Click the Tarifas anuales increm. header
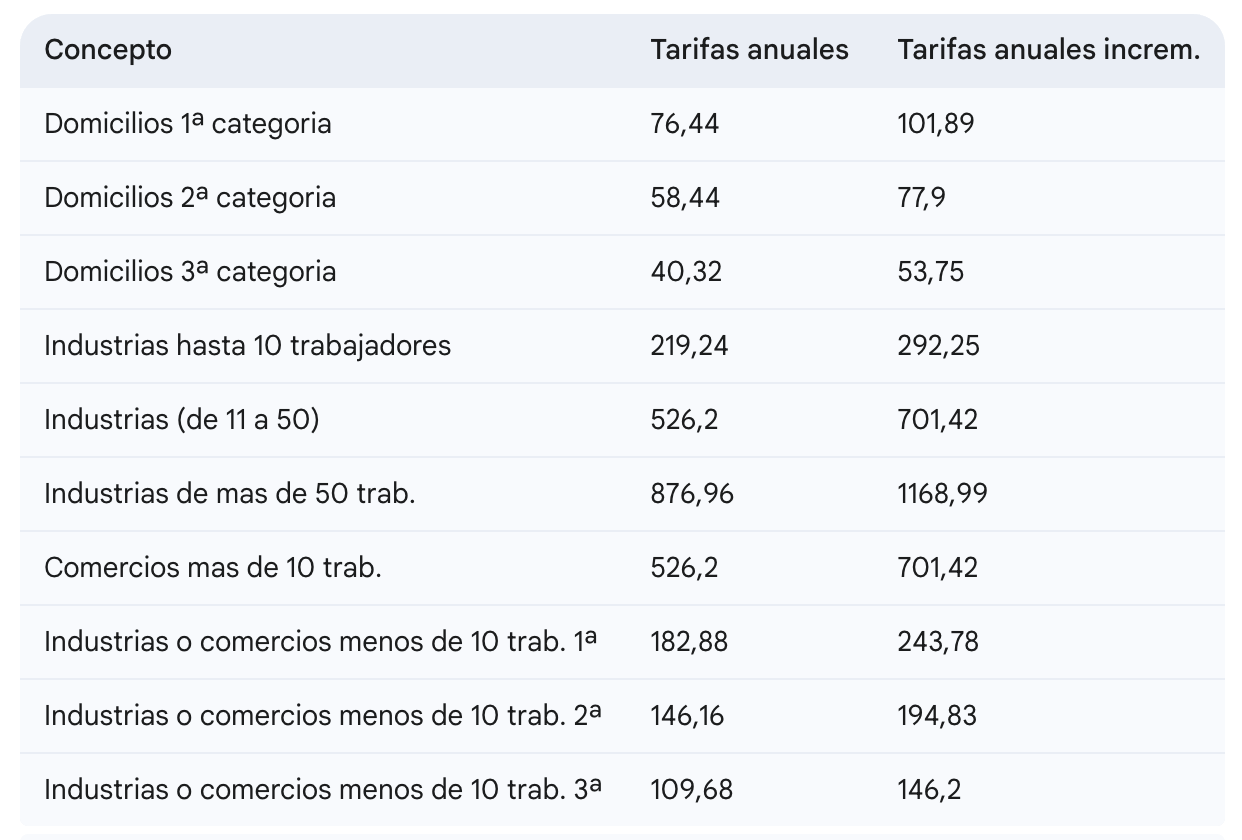The height and width of the screenshot is (840, 1242). [x=1048, y=50]
